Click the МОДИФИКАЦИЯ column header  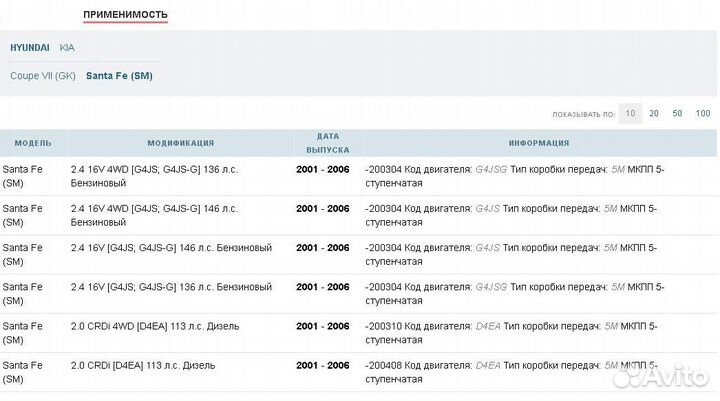[x=180, y=143]
